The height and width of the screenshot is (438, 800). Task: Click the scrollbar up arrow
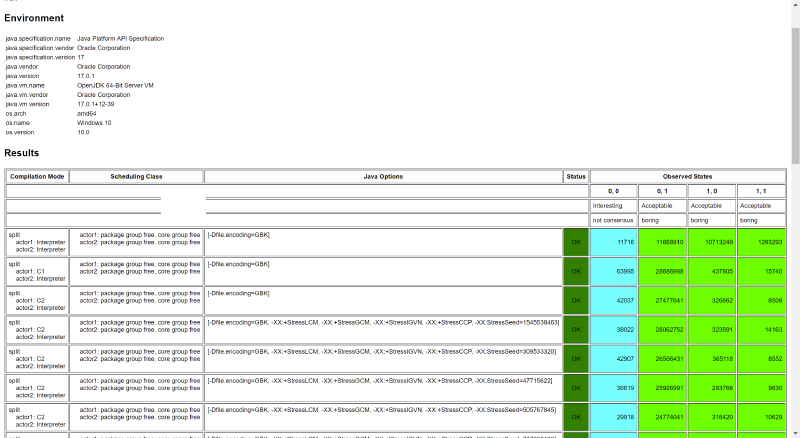794,4
